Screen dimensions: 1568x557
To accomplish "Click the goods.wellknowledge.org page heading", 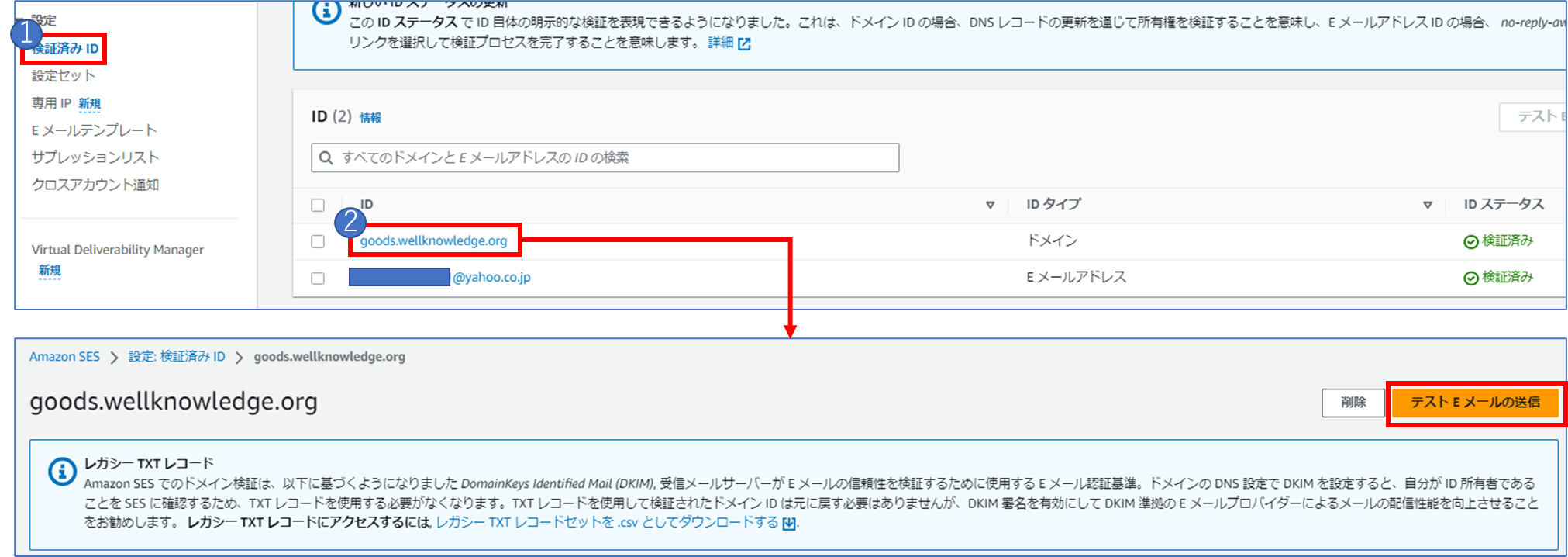I will point(174,402).
